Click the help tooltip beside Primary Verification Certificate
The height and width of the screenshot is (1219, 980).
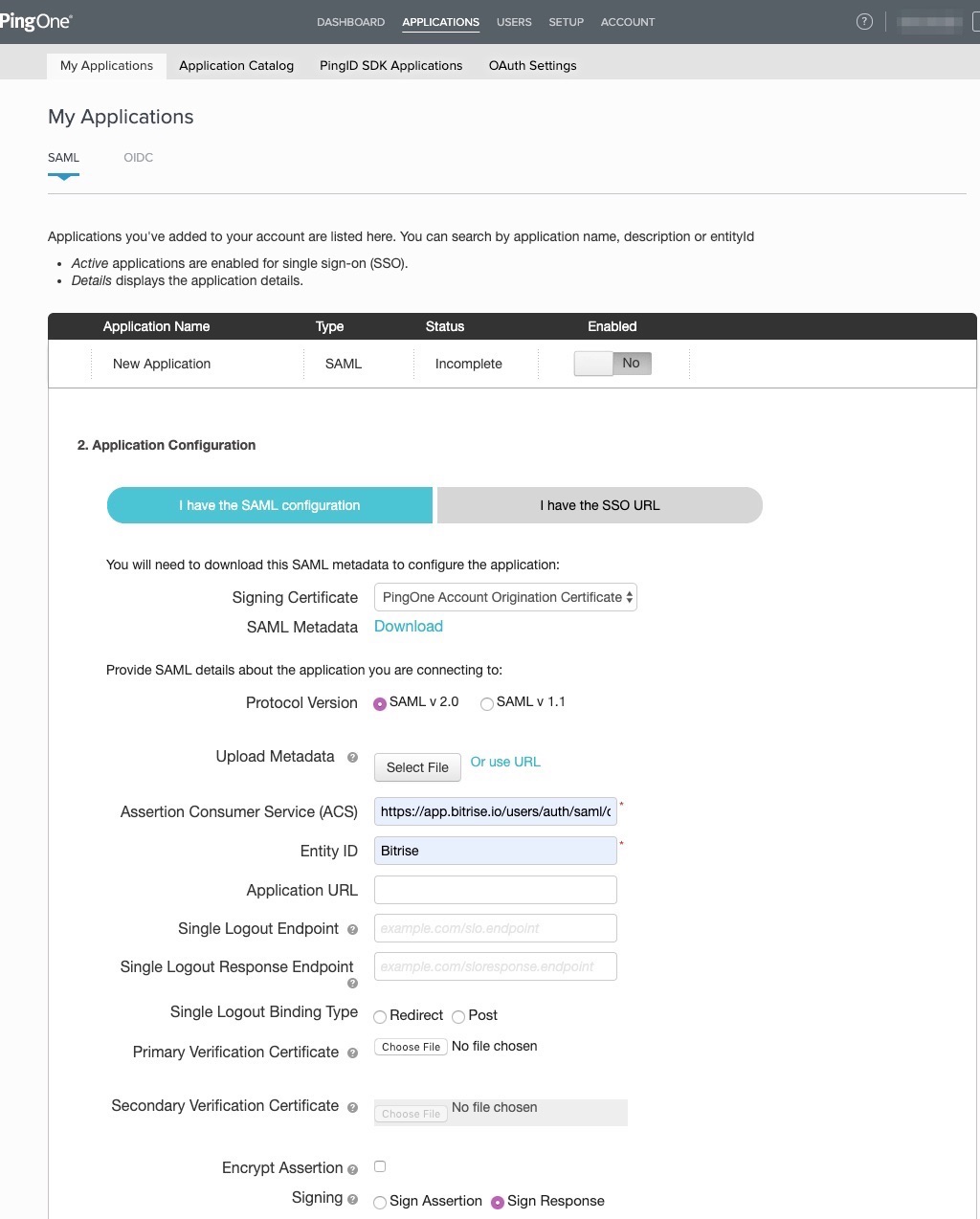click(x=351, y=1053)
